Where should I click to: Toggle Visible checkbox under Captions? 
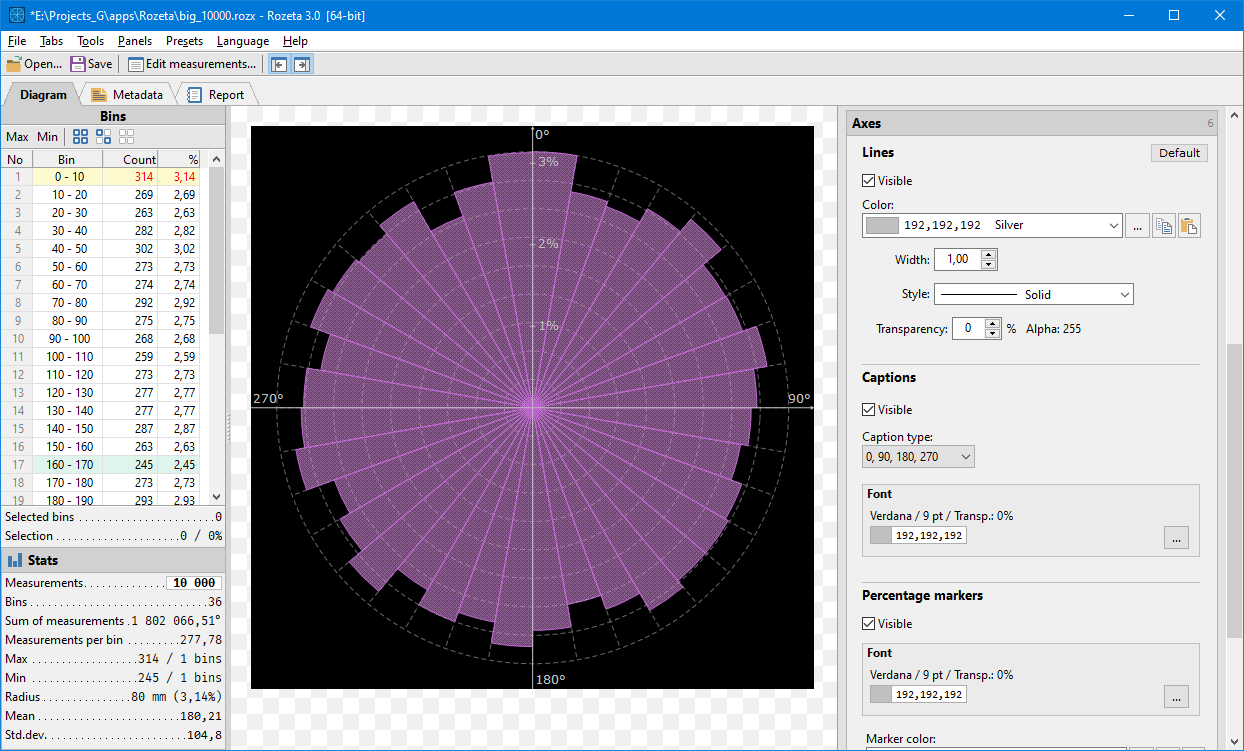pyautogui.click(x=869, y=410)
